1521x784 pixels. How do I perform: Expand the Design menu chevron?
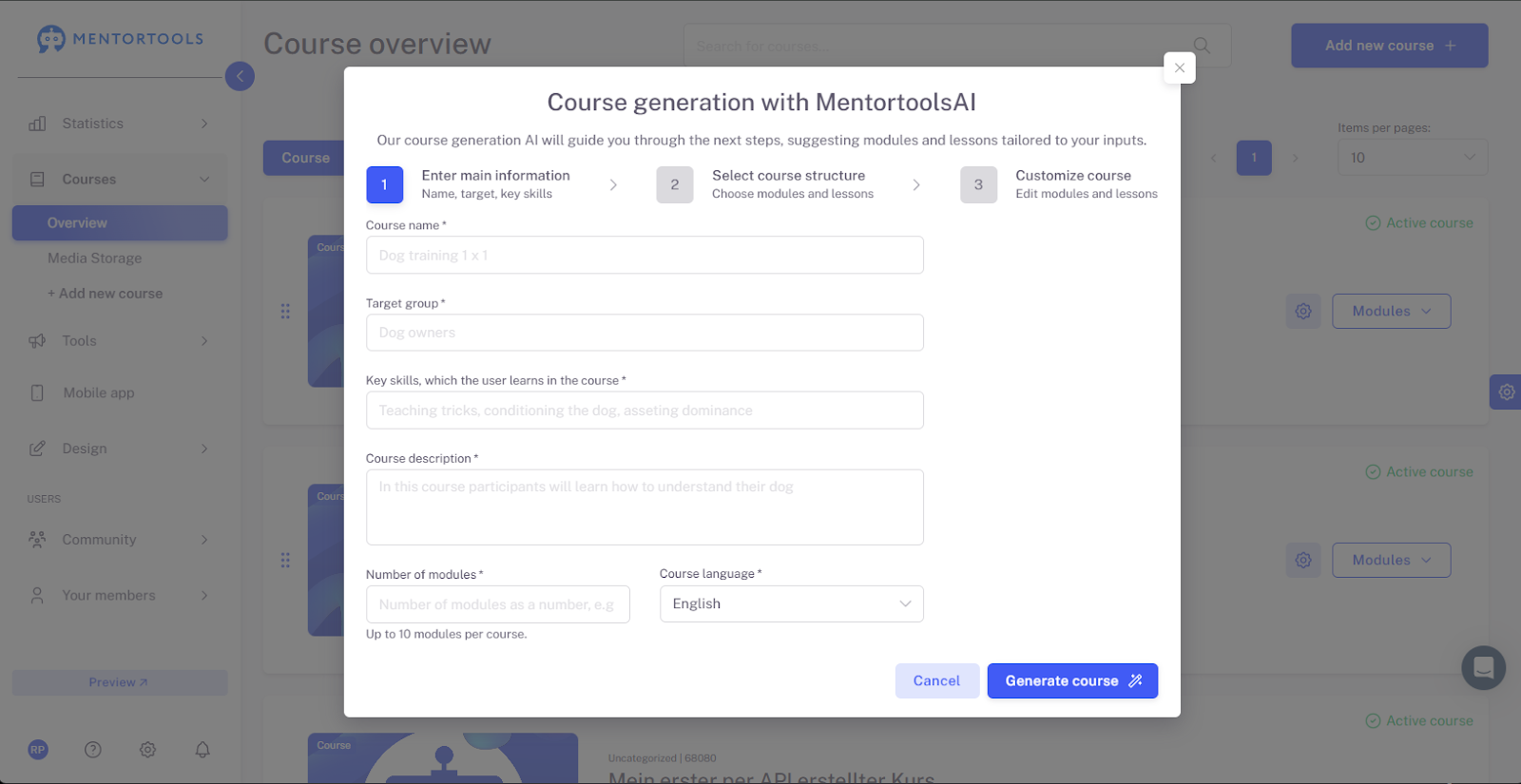click(x=204, y=449)
